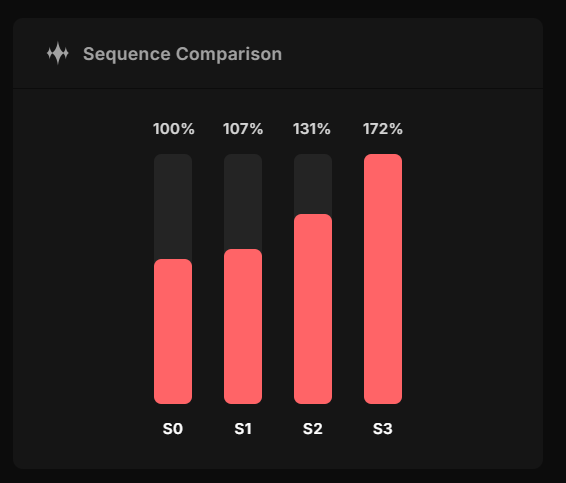
Task: Click the 172% value label
Action: pyautogui.click(x=383, y=129)
